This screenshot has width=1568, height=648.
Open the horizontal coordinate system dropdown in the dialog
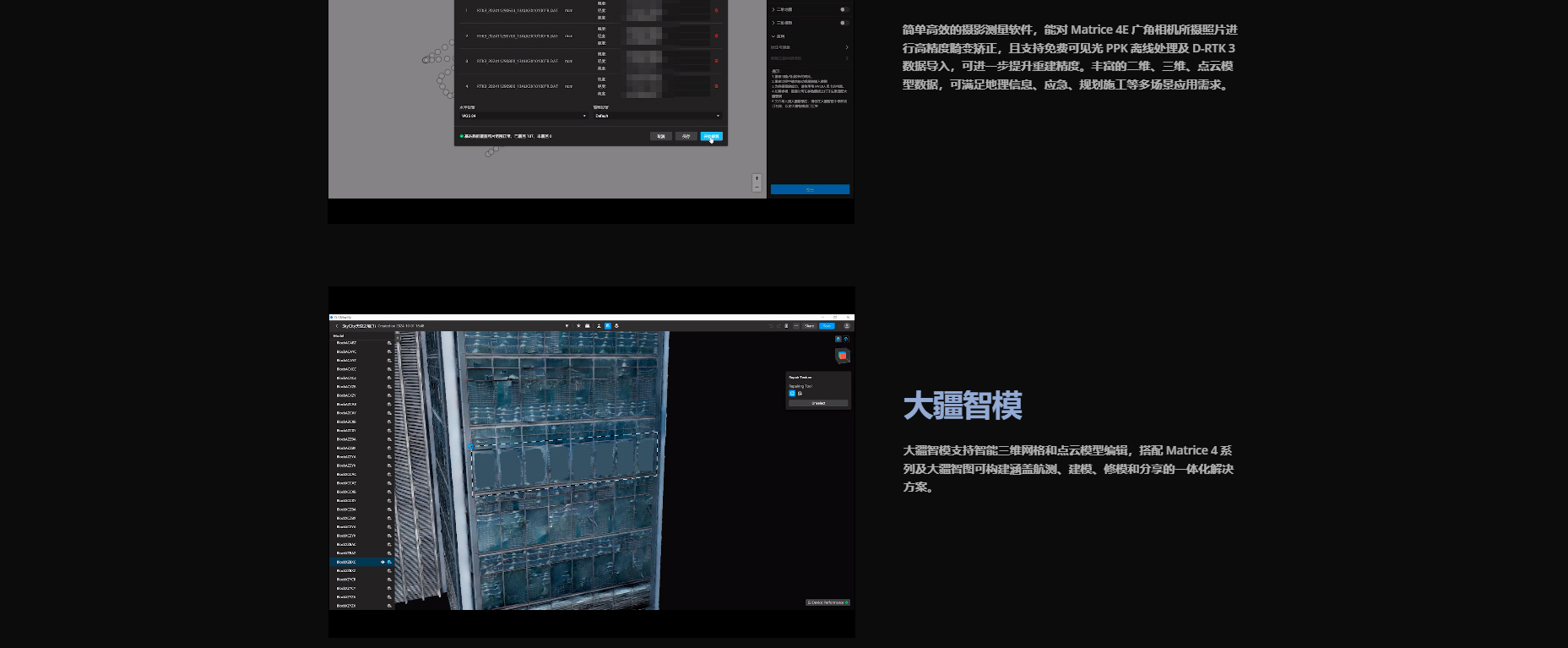tap(523, 116)
